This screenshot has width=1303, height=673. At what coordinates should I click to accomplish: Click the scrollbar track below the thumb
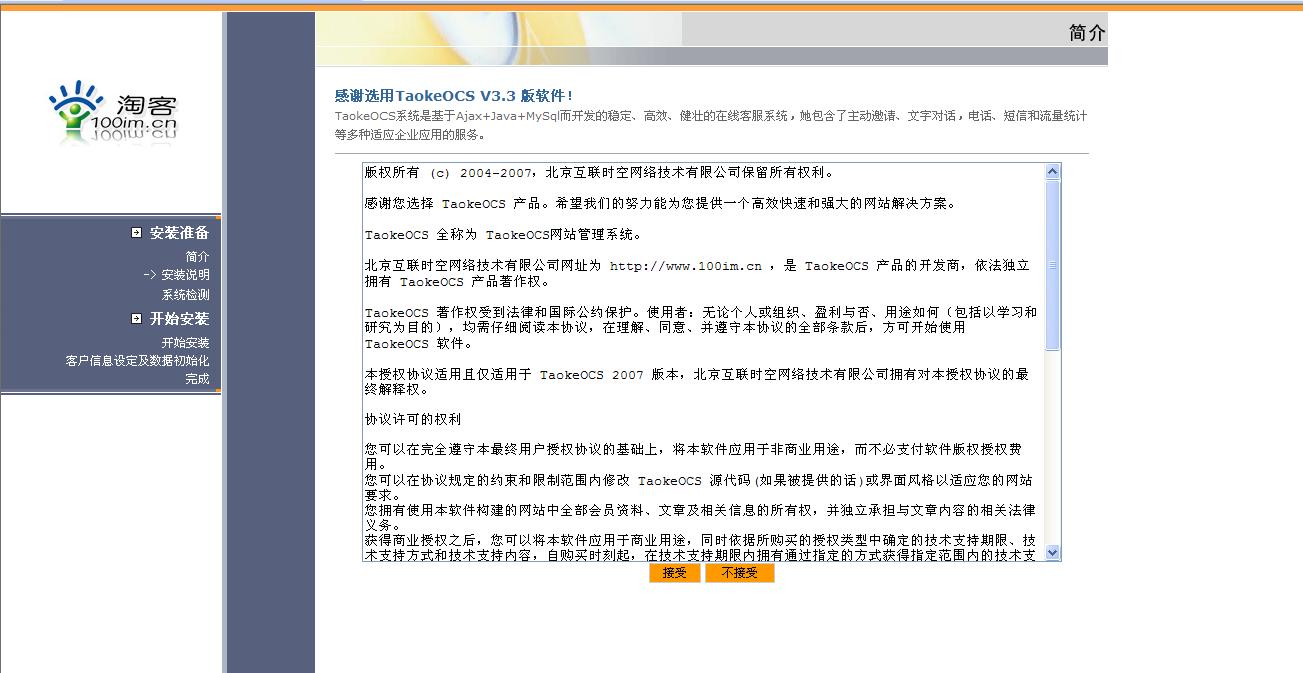1052,447
